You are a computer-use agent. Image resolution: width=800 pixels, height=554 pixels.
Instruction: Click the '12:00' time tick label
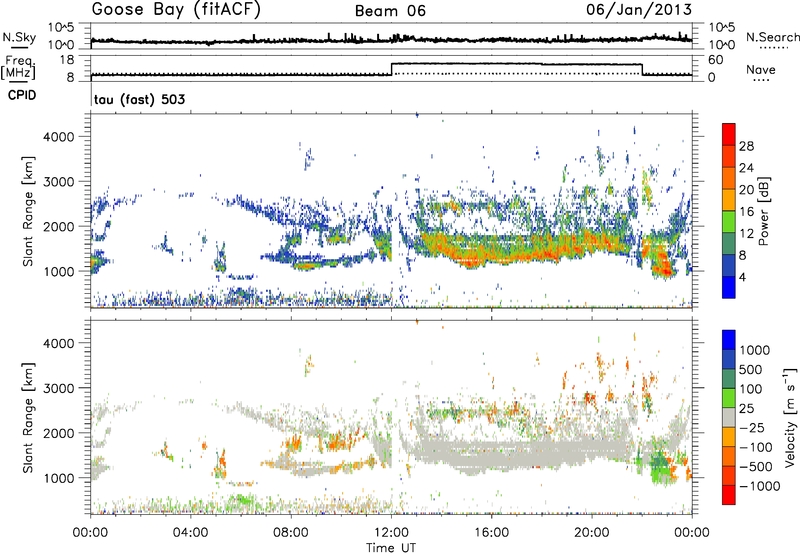click(x=391, y=533)
